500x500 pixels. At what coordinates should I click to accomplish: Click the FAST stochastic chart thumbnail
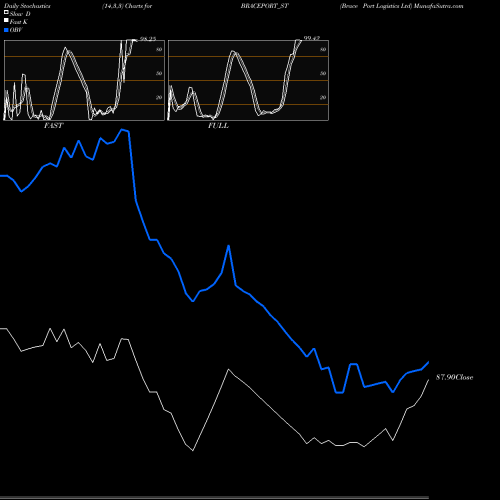[84, 80]
